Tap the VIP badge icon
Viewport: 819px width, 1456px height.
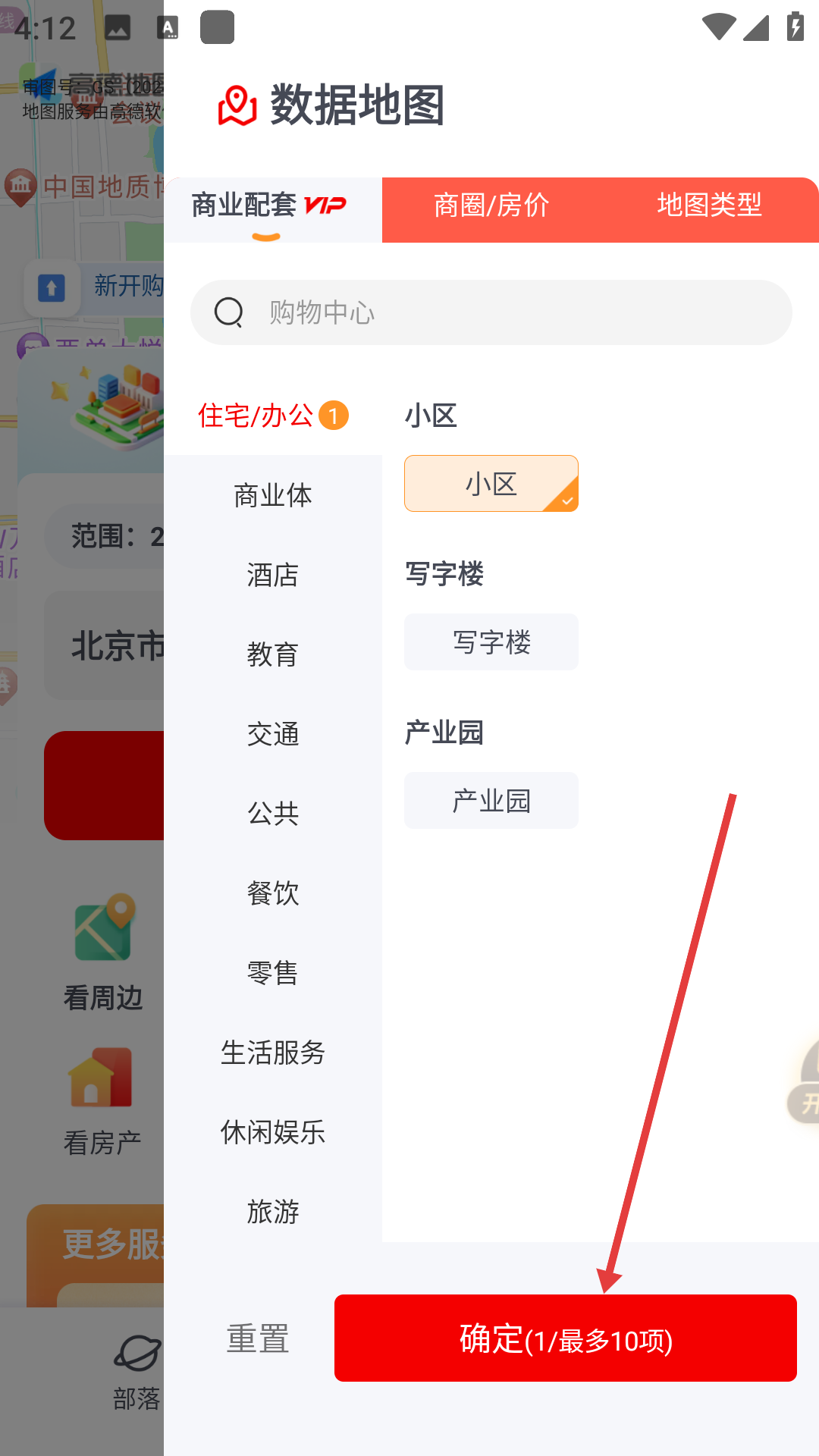point(325,205)
